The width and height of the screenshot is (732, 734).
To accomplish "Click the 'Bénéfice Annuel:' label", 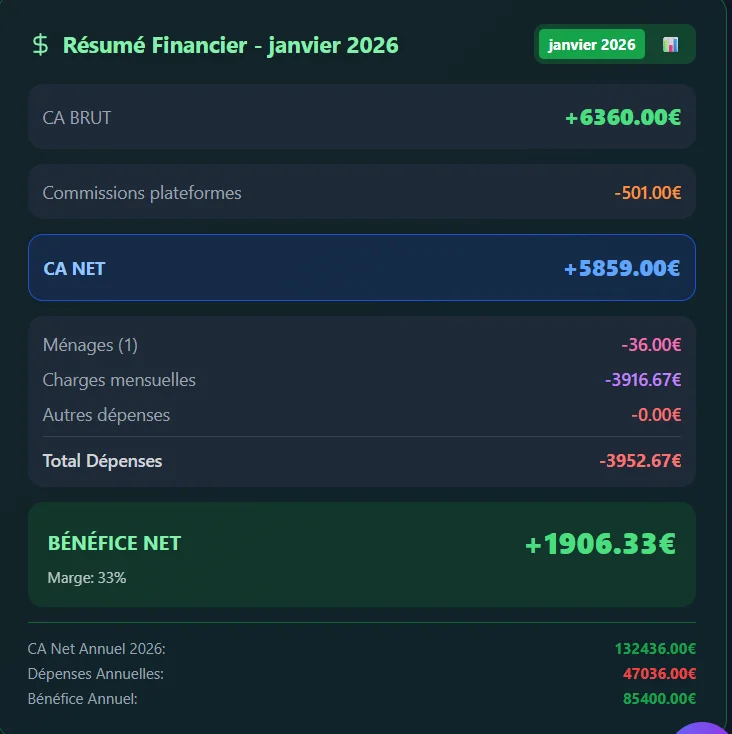I will click(82, 698).
